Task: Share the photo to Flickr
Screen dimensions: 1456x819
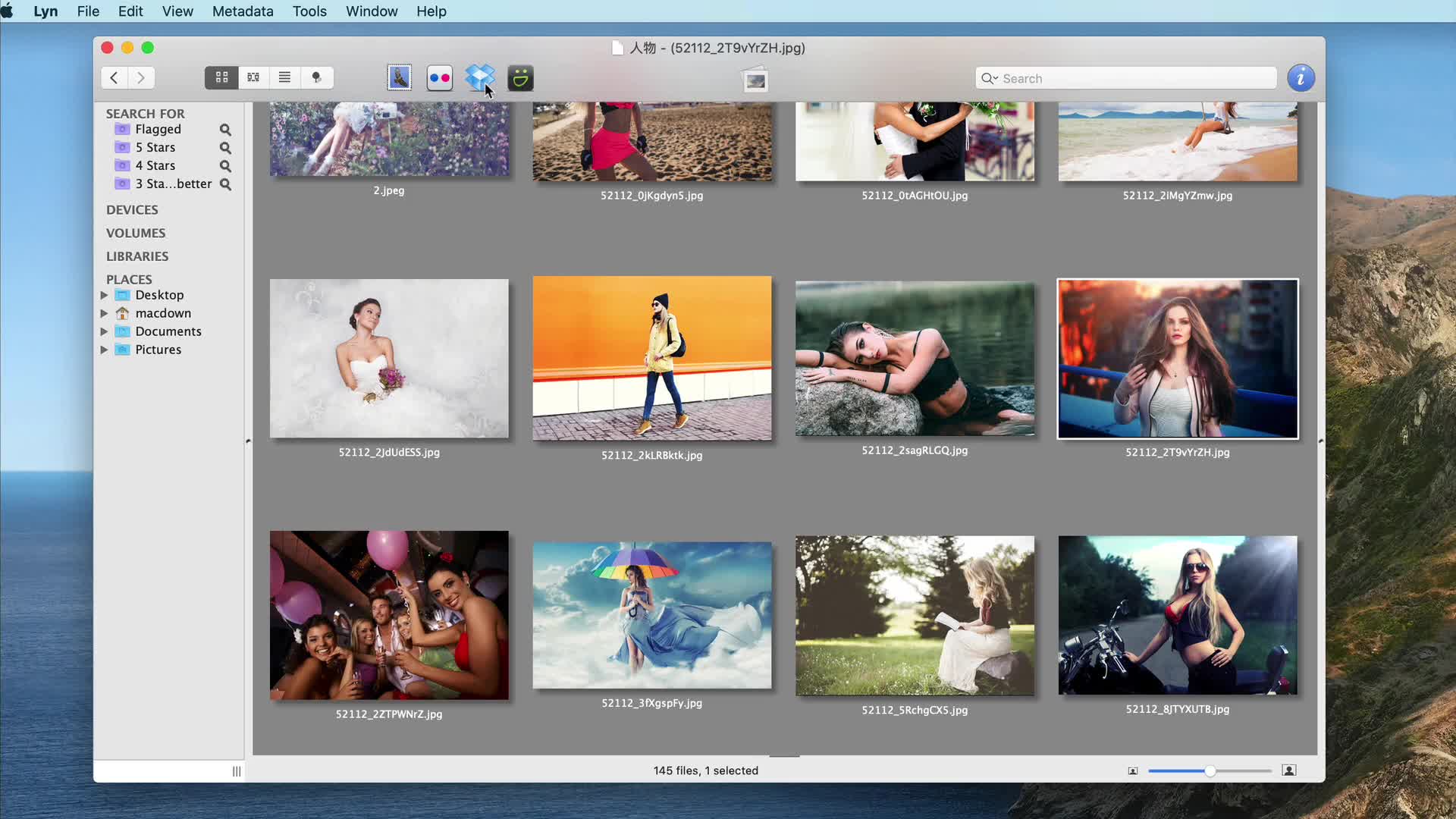Action: pyautogui.click(x=439, y=77)
